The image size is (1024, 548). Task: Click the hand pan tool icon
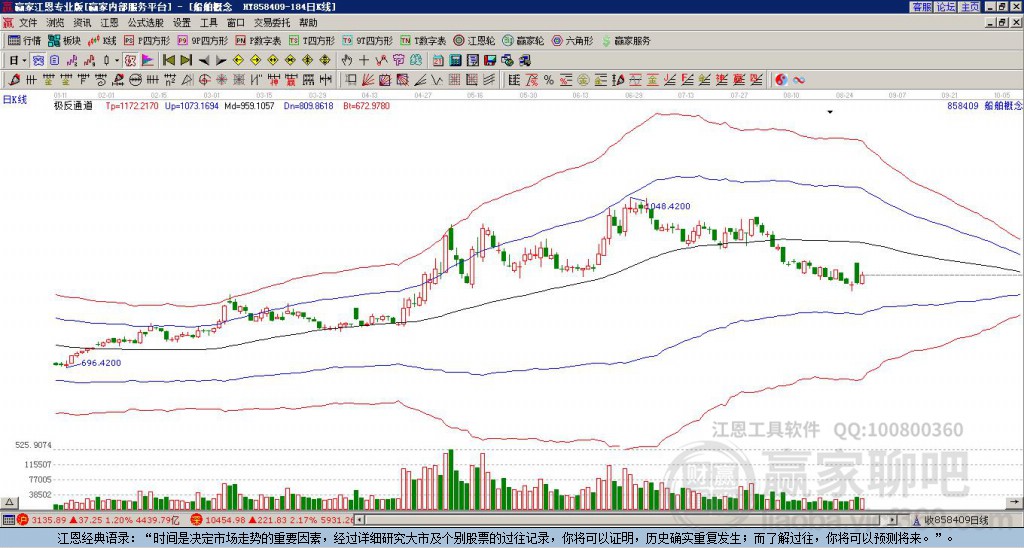coord(346,61)
